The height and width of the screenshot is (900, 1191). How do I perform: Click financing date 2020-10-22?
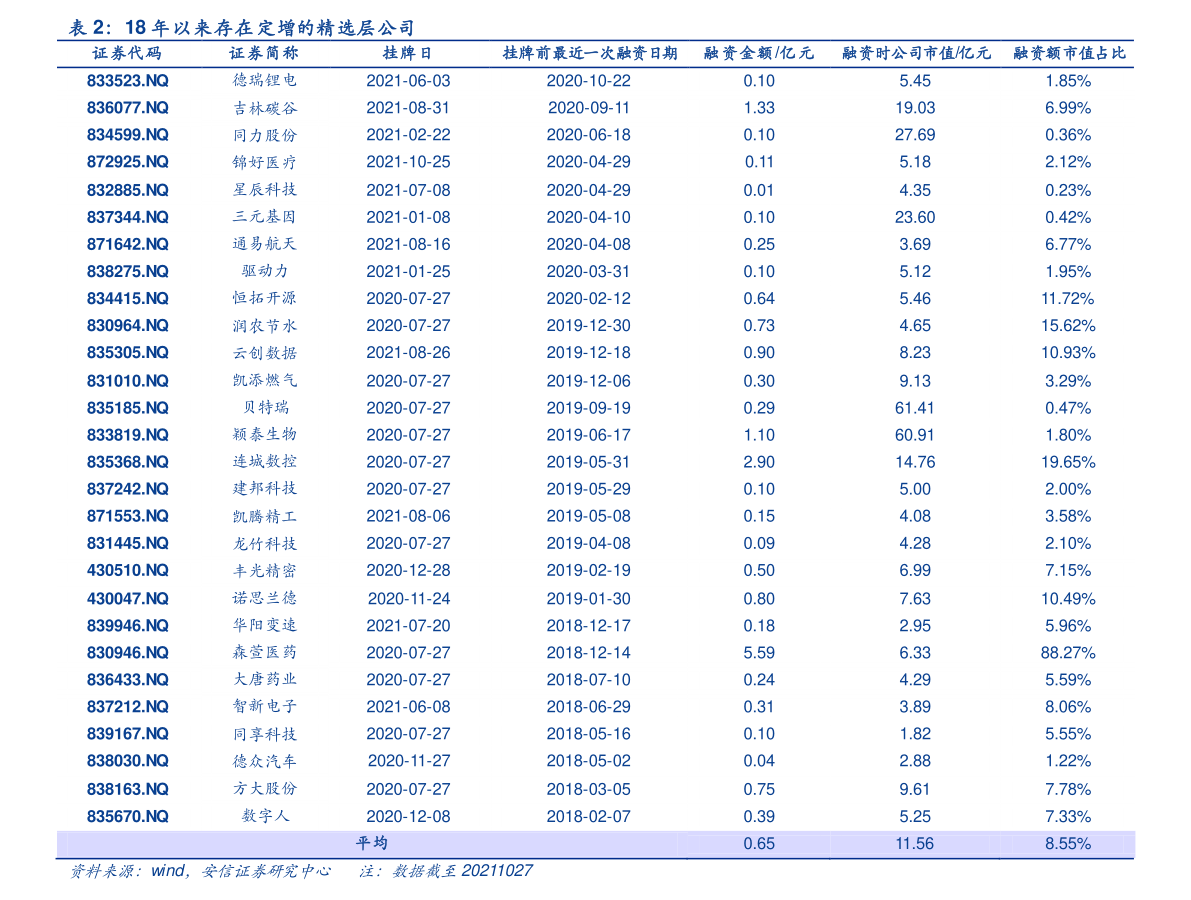tap(589, 81)
